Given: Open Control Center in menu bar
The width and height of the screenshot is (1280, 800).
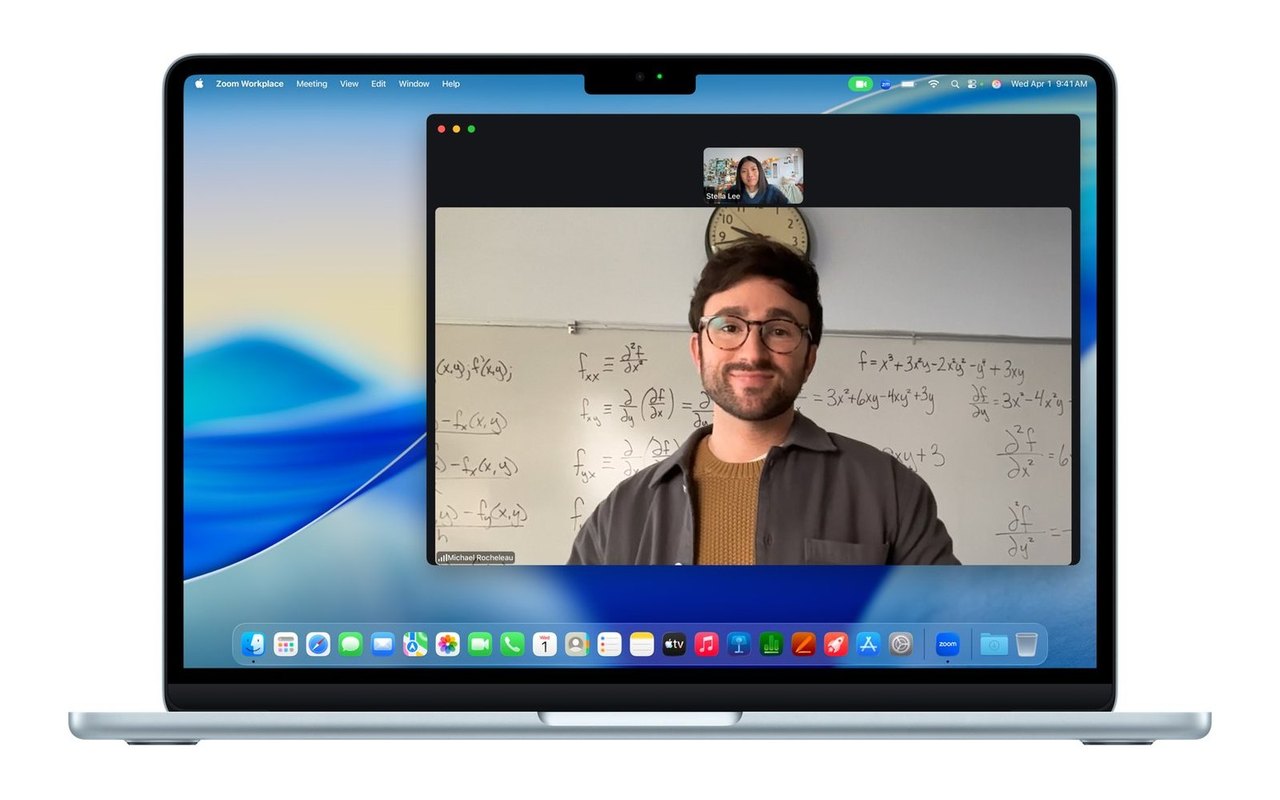Looking at the screenshot, I should (972, 84).
